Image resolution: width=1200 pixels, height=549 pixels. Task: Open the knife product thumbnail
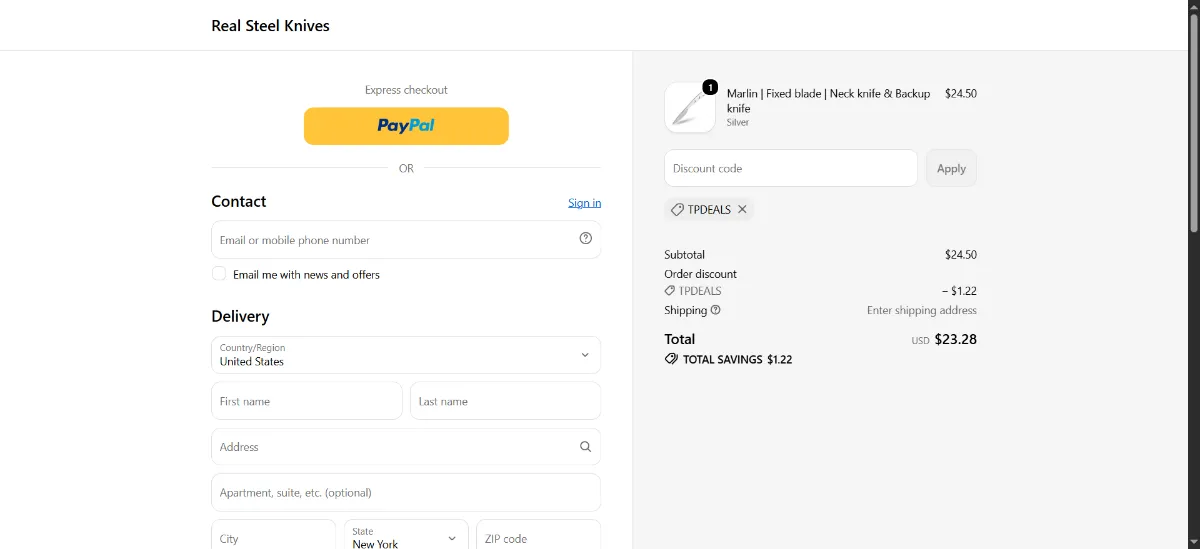coord(690,108)
